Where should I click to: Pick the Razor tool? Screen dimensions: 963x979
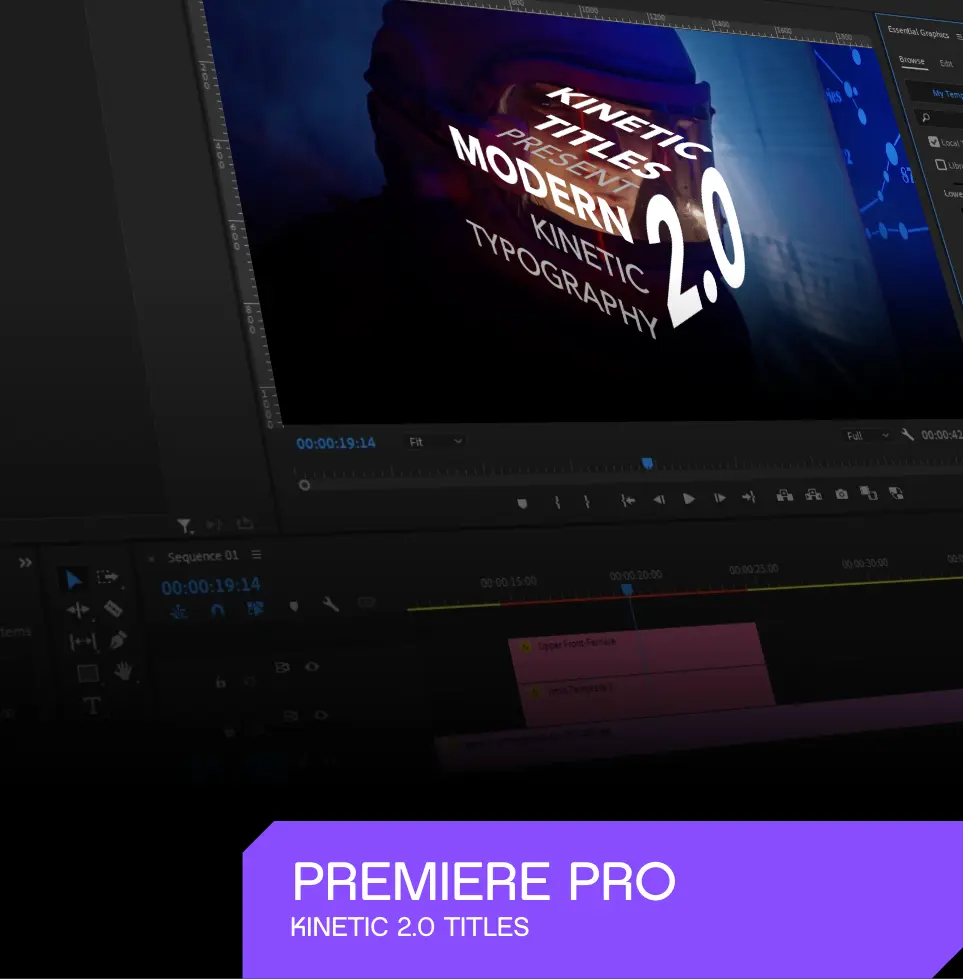pyautogui.click(x=113, y=608)
